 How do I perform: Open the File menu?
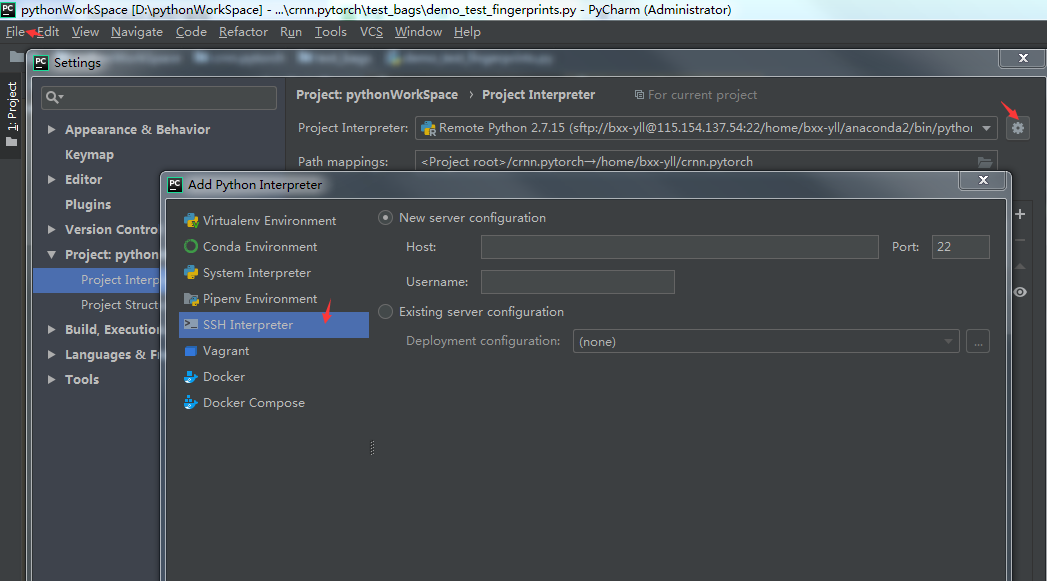(15, 31)
